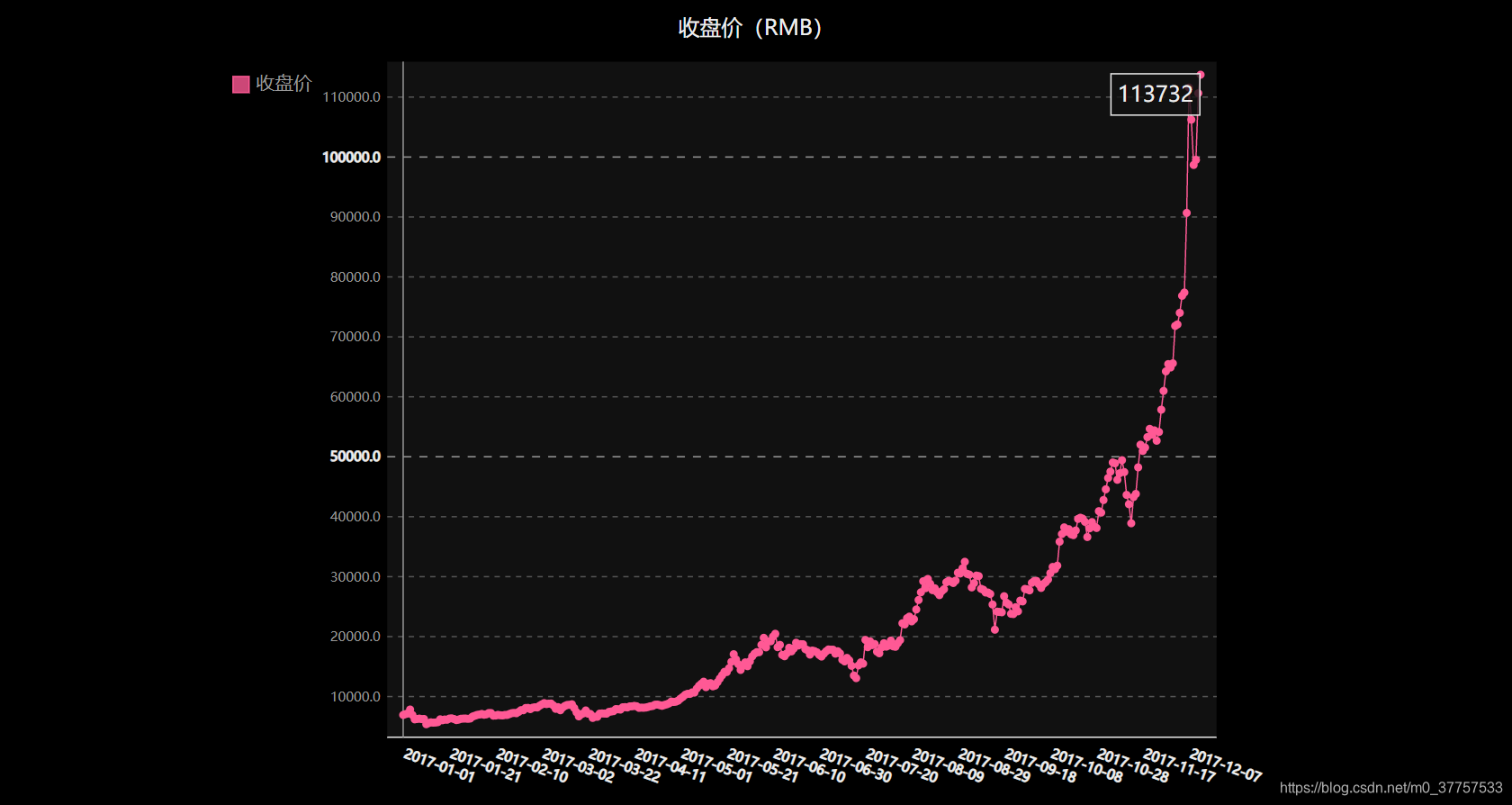Click the 2017-08-09 x-axis date label

[949, 765]
